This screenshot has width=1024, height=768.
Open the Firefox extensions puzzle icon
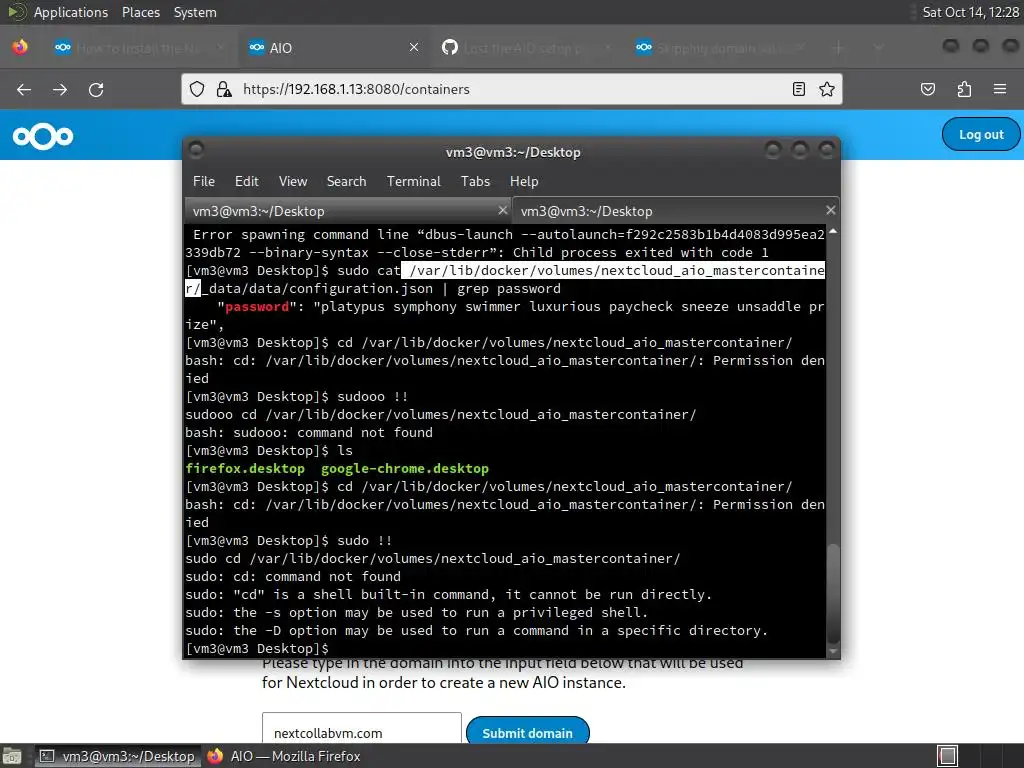[x=964, y=89]
